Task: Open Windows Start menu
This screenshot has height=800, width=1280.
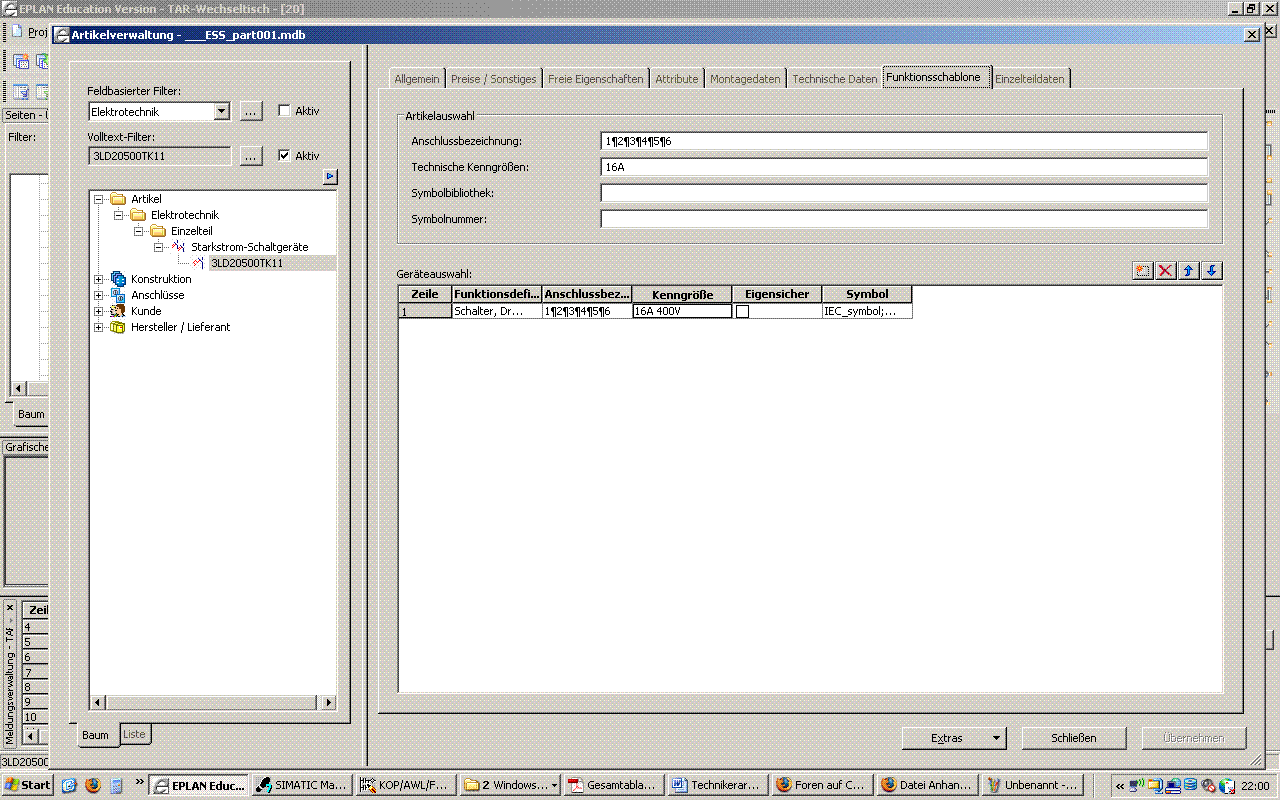Action: click(x=27, y=785)
